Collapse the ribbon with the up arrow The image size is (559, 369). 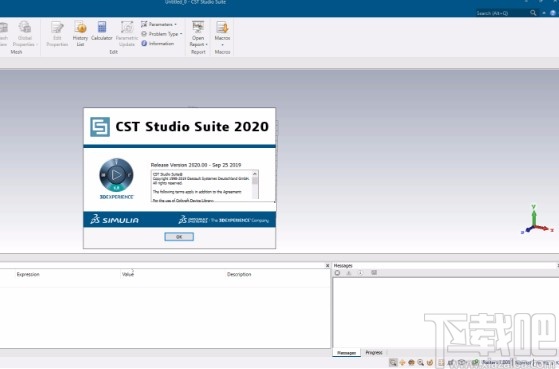click(x=544, y=13)
